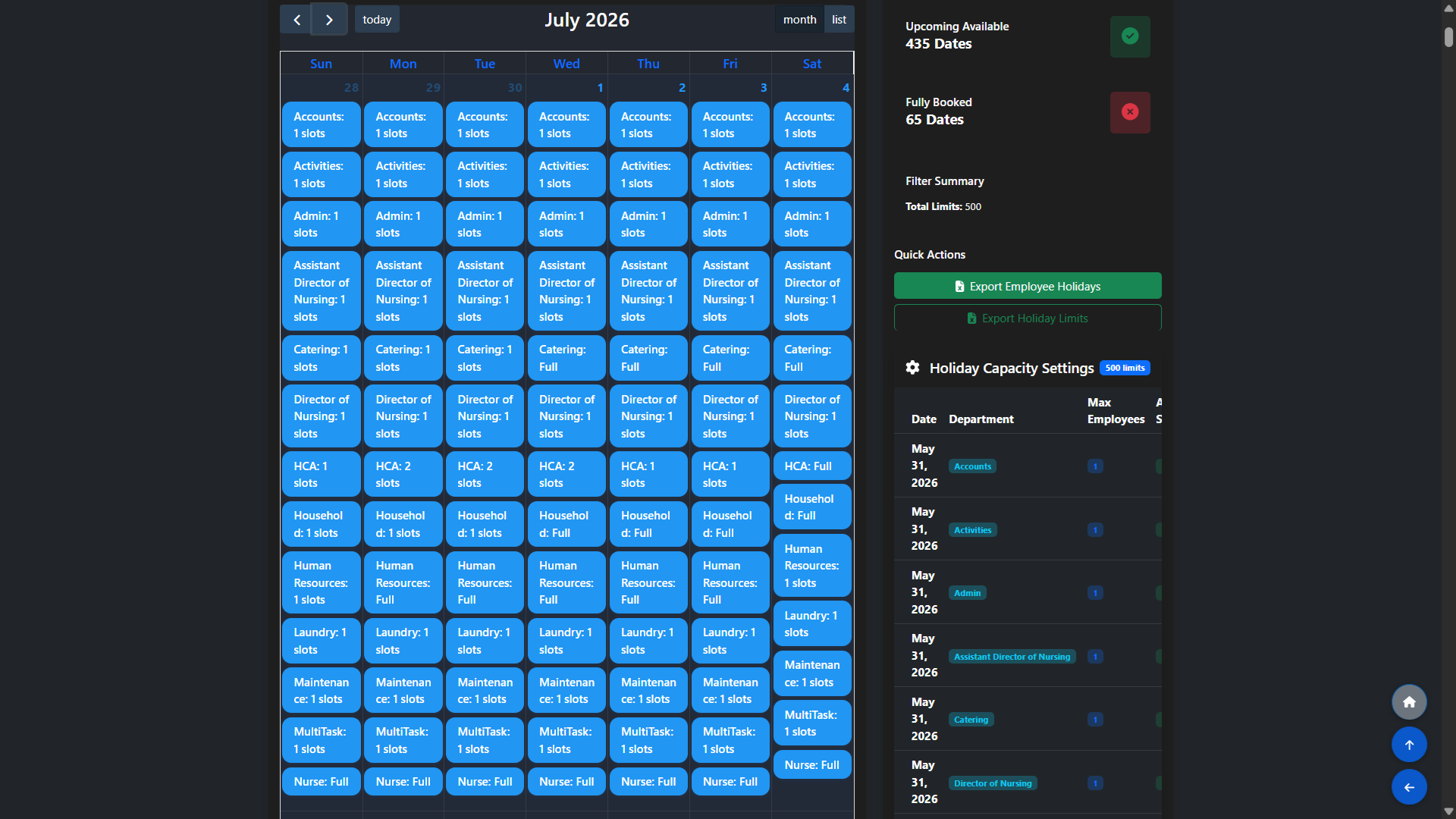Open Saturday 4 Nurse Full event

(x=812, y=765)
